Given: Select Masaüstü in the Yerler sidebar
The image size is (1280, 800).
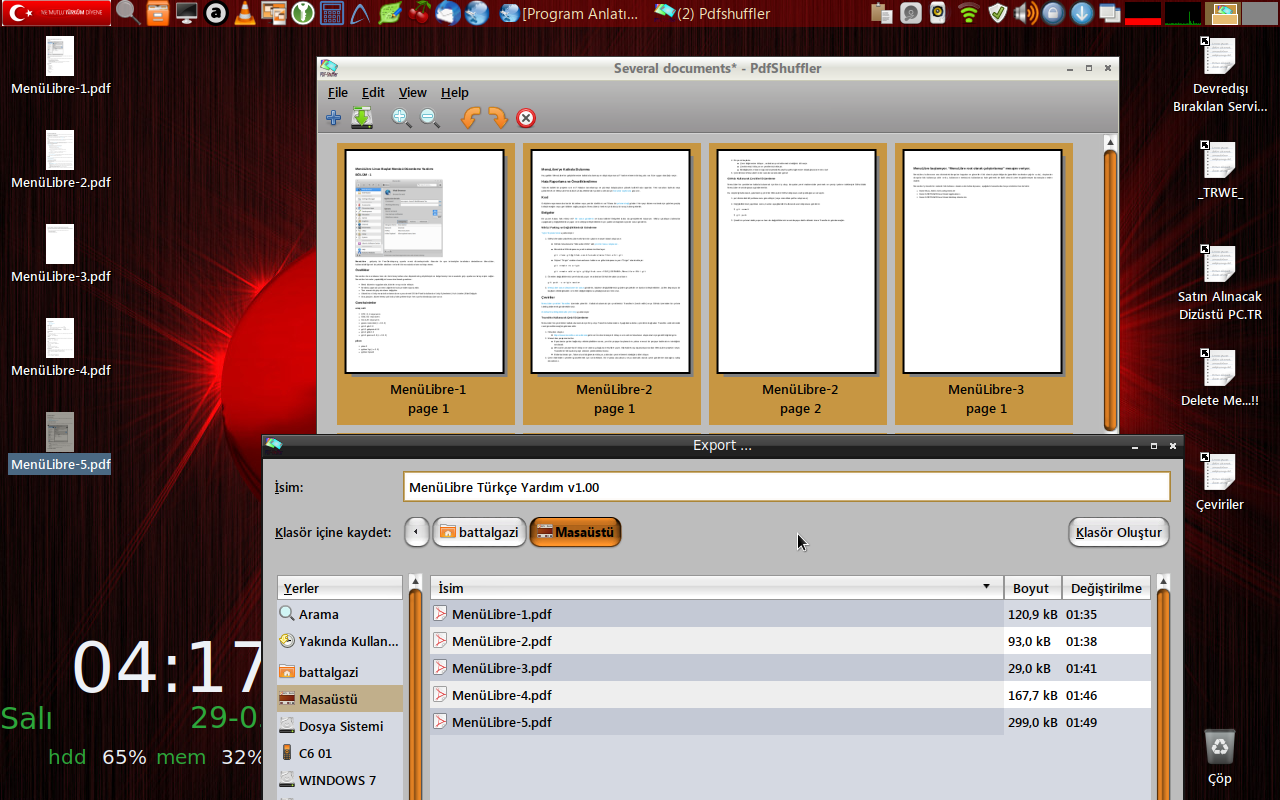Looking at the screenshot, I should pyautogui.click(x=340, y=699).
